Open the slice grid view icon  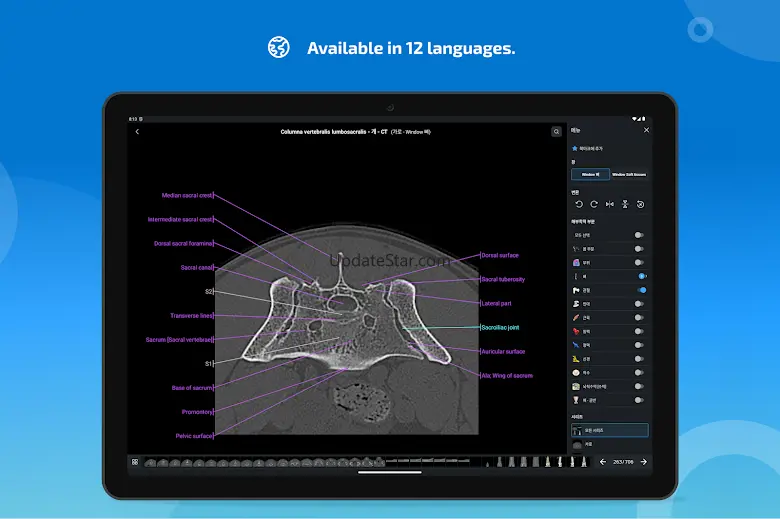[134, 462]
